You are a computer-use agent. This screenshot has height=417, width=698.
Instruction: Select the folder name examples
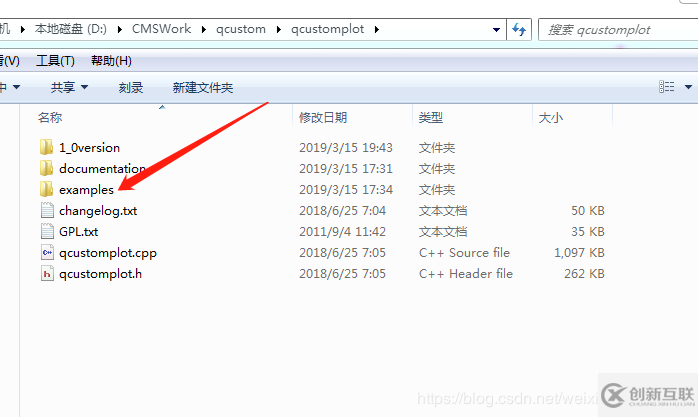point(86,190)
